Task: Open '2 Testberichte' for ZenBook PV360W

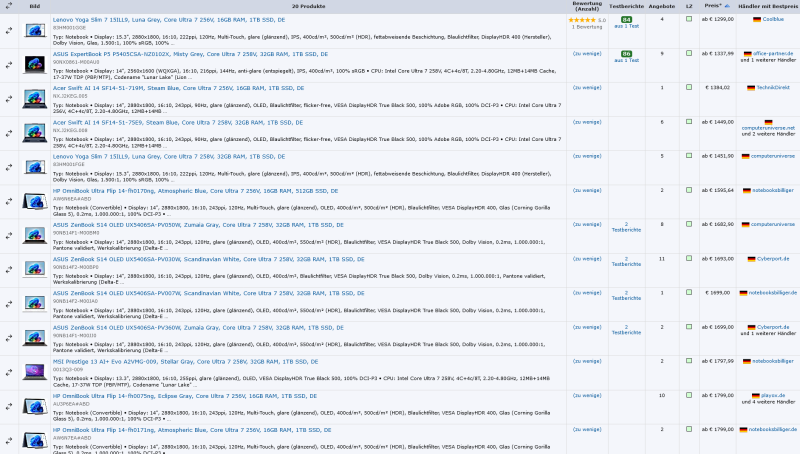Action: click(x=627, y=330)
